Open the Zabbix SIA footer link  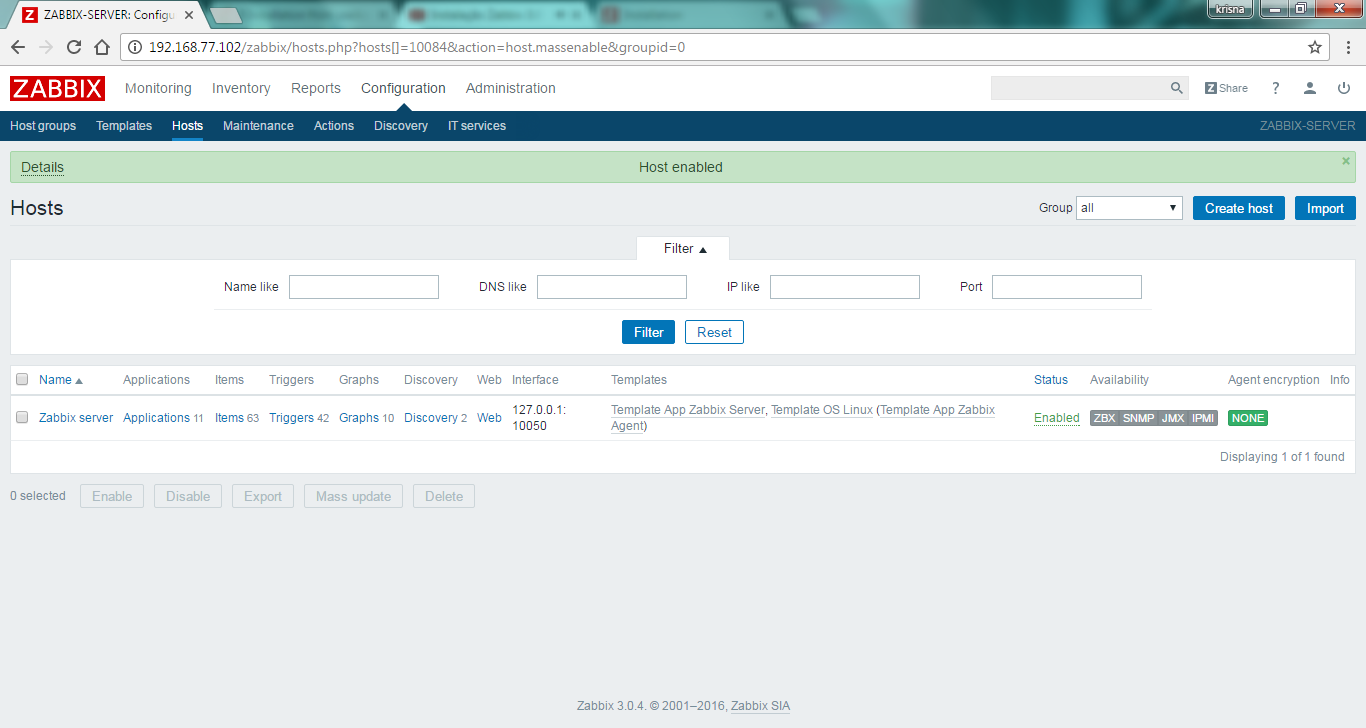tap(760, 706)
